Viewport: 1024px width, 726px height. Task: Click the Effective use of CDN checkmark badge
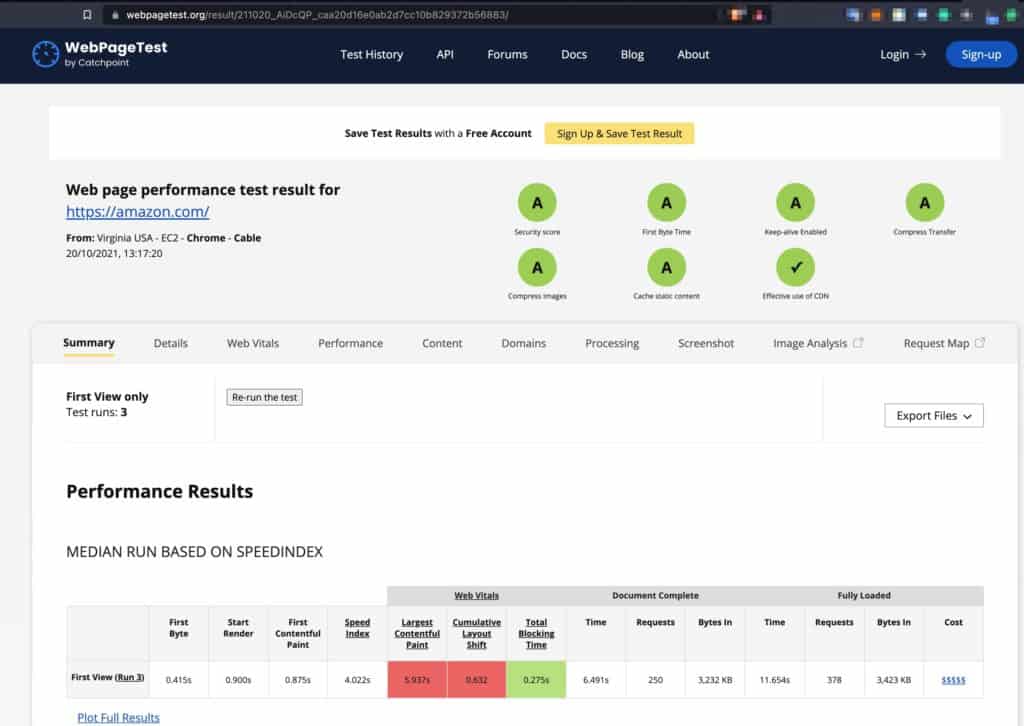[x=795, y=268]
